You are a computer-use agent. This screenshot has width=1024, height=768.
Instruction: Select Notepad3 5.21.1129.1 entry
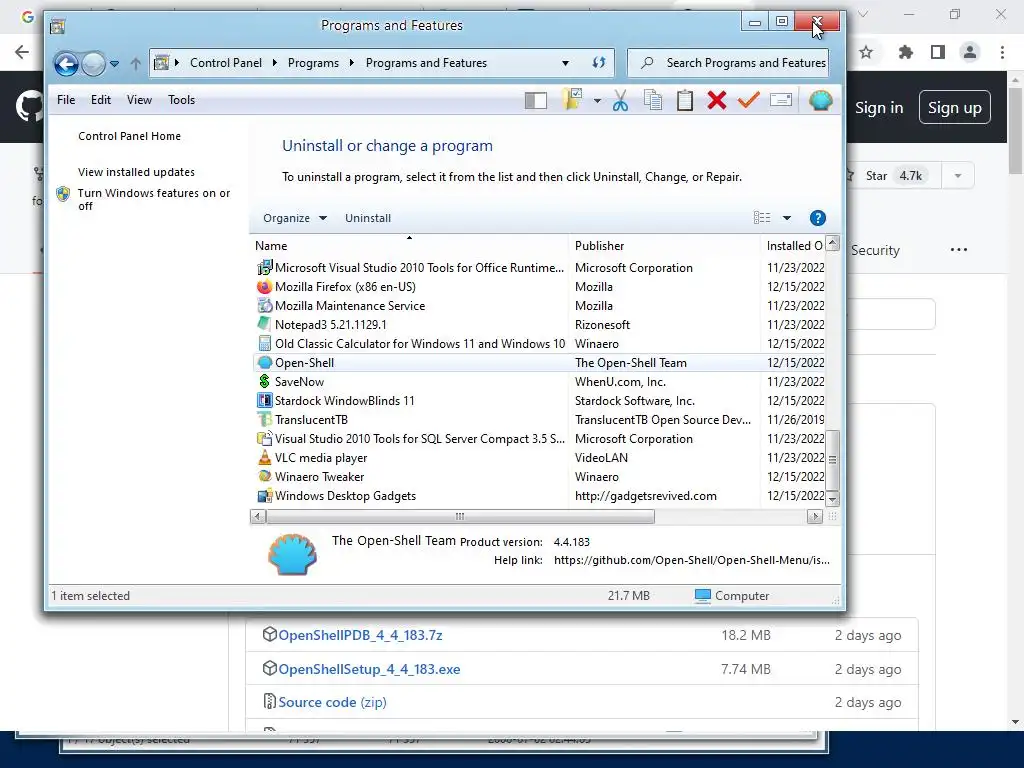[x=538, y=325]
